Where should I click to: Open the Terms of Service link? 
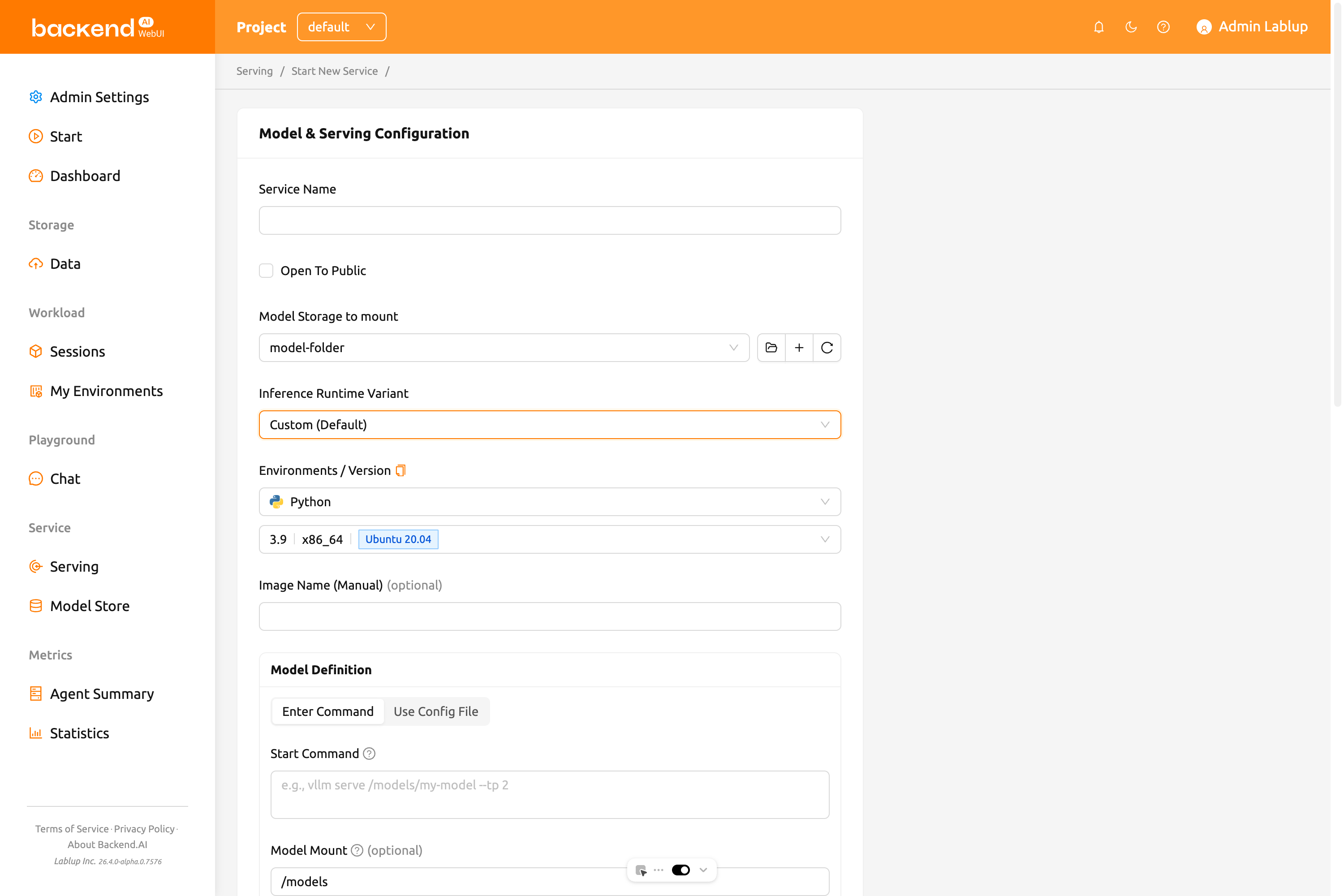click(72, 828)
